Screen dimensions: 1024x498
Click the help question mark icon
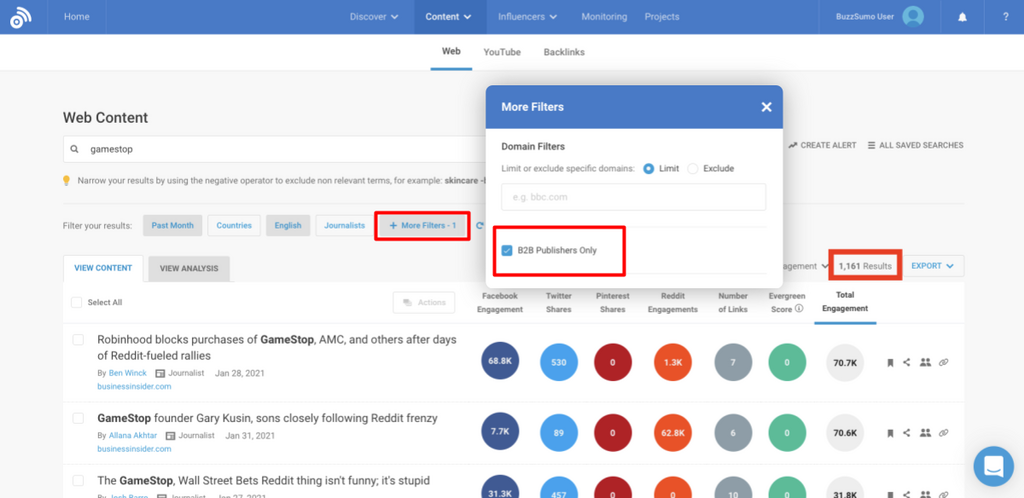pyautogui.click(x=1005, y=17)
